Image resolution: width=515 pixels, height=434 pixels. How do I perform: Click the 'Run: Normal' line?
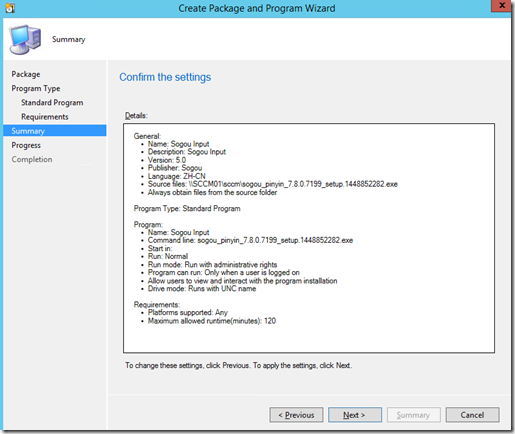coord(168,256)
